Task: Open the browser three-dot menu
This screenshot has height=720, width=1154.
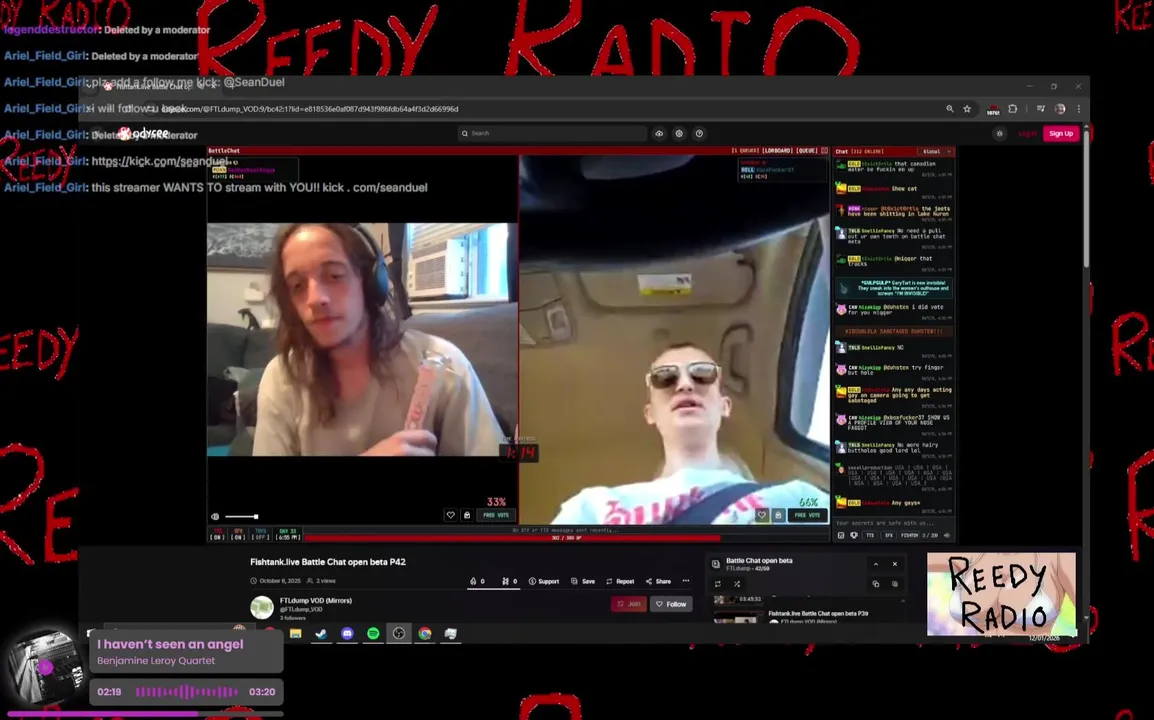Action: [1079, 109]
